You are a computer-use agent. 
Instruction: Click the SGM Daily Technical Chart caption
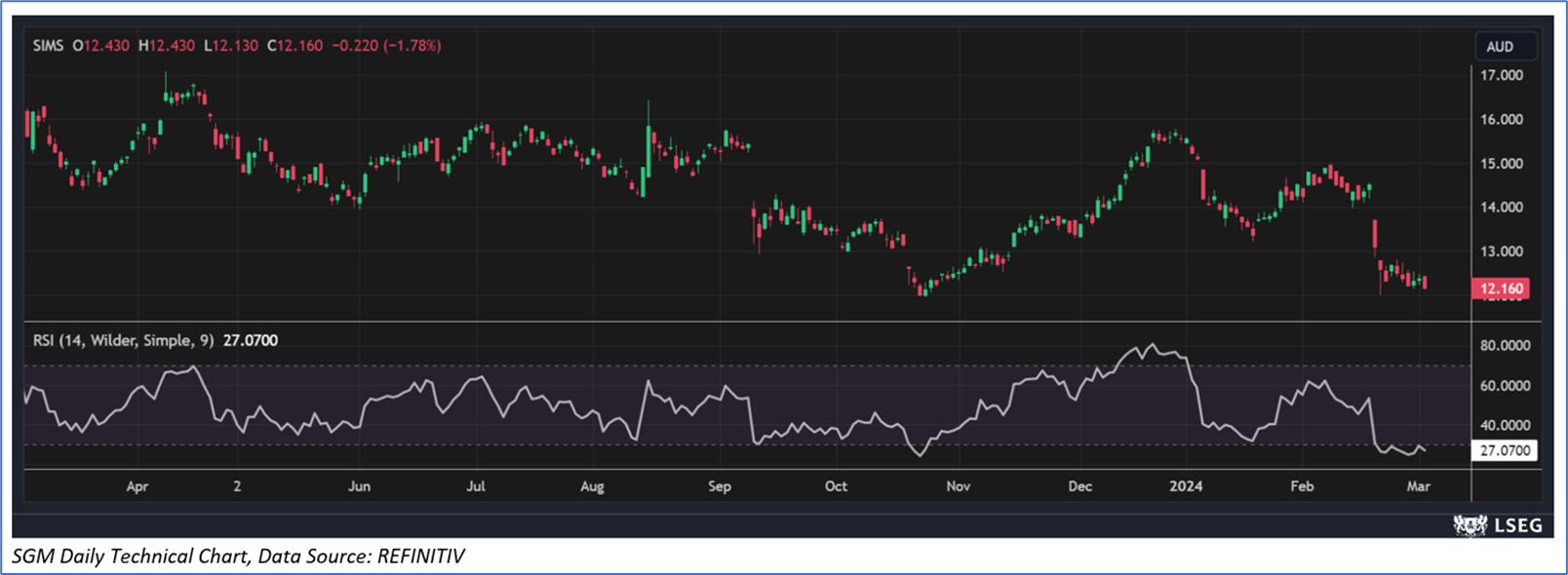(238, 556)
